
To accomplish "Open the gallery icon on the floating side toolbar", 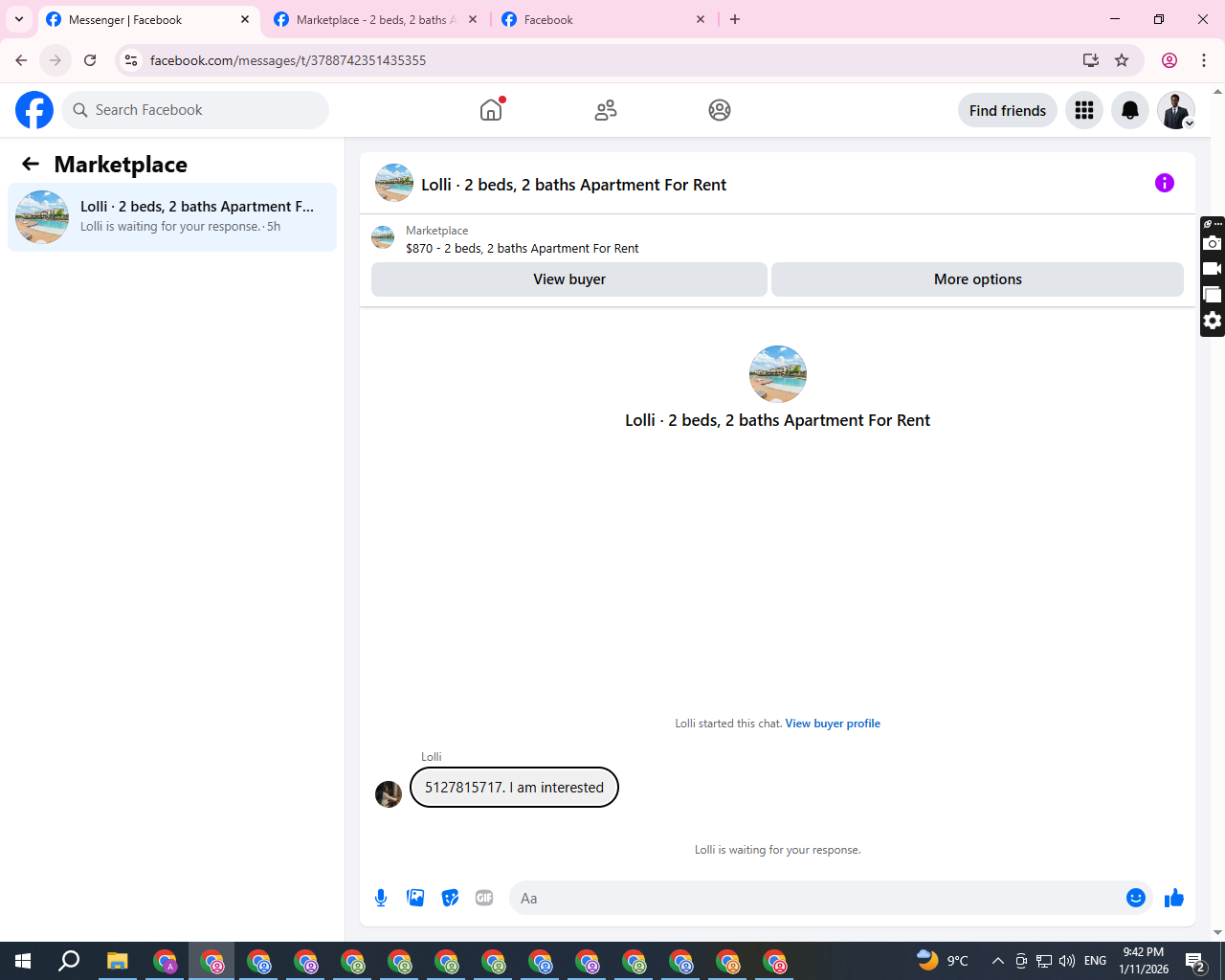I will click(x=1213, y=295).
